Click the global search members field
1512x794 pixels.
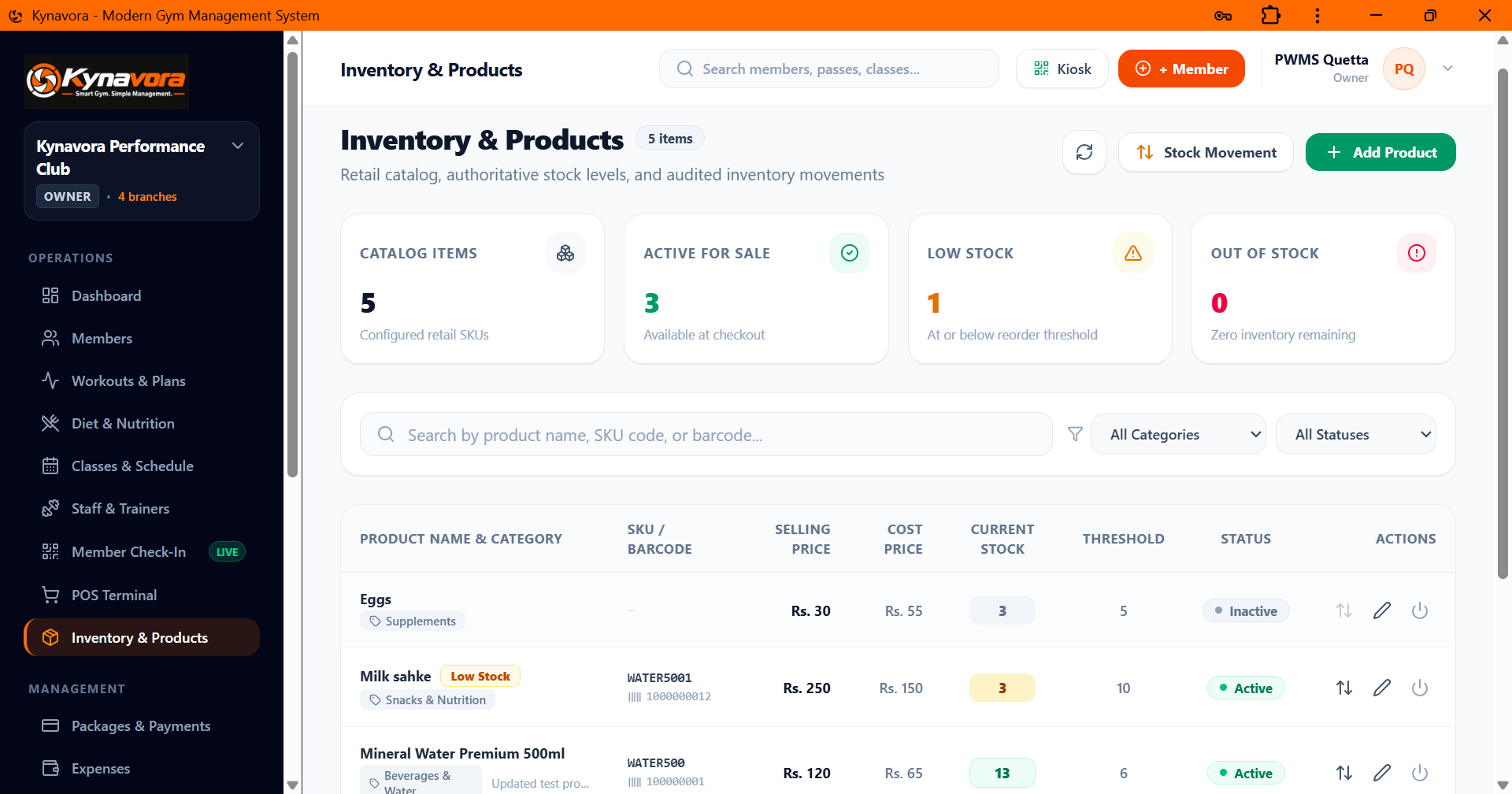point(829,69)
